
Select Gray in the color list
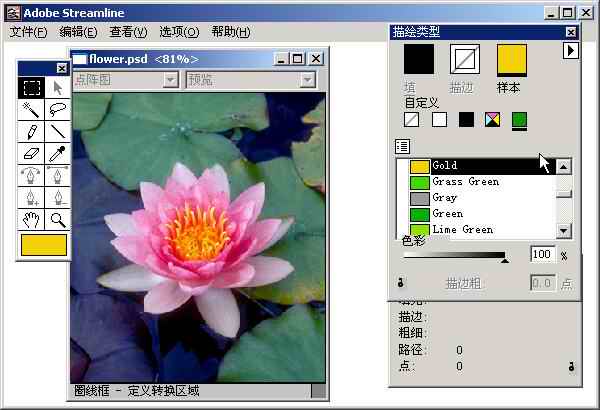tap(476, 198)
